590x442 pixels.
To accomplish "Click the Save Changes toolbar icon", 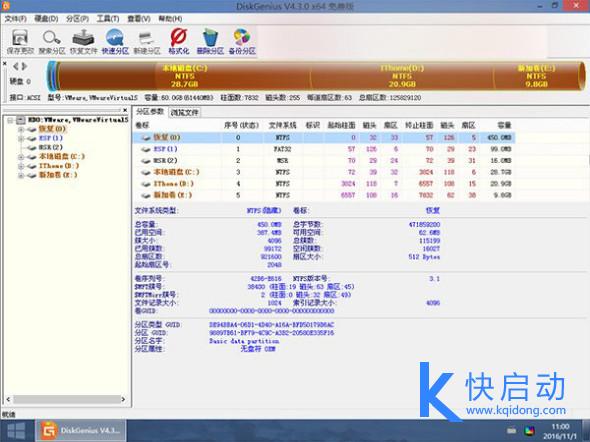I will pyautogui.click(x=20, y=42).
